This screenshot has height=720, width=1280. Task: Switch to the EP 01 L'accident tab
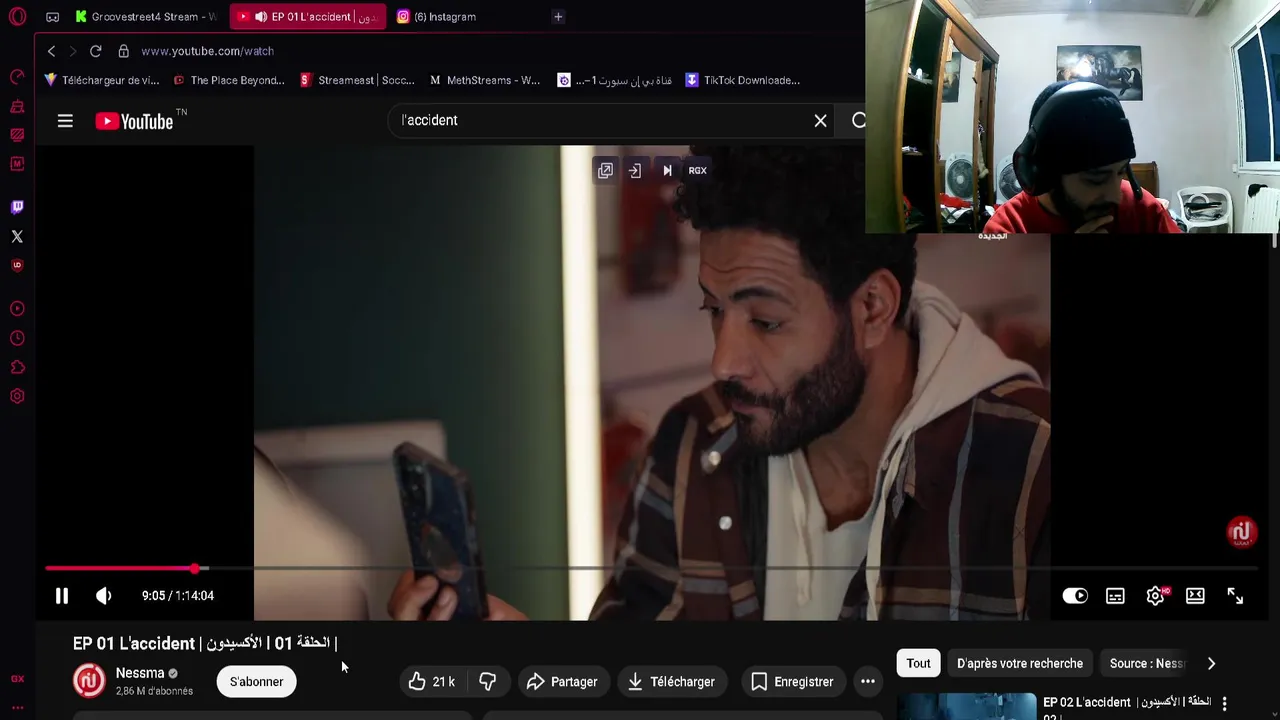[308, 17]
